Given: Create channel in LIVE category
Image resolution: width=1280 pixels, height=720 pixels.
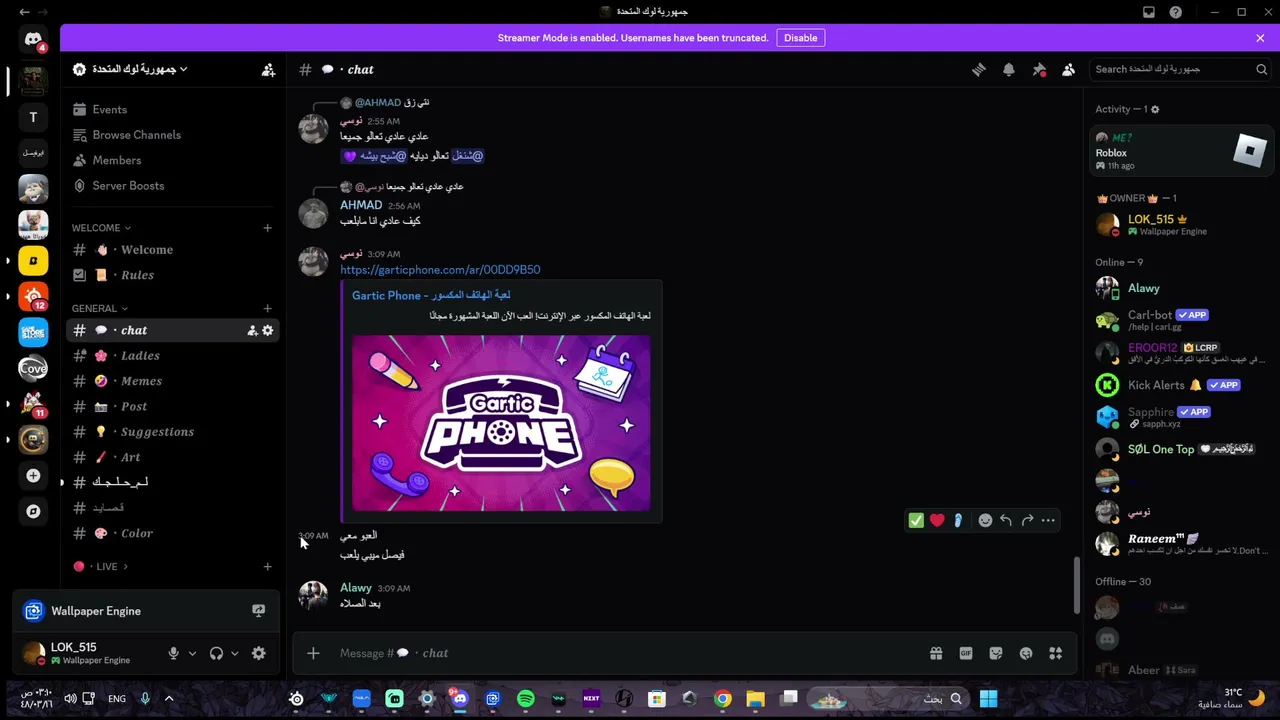Looking at the screenshot, I should (x=267, y=566).
